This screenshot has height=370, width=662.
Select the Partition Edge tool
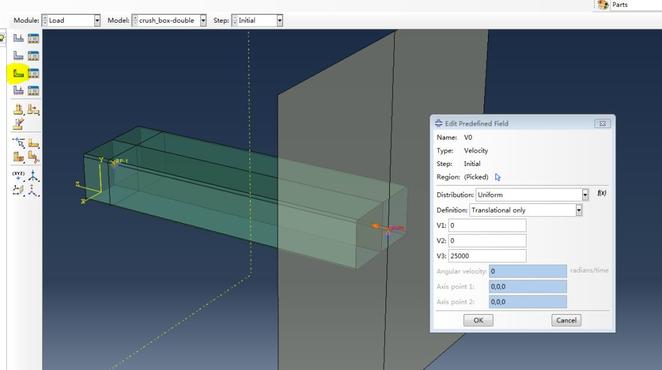coord(18,143)
